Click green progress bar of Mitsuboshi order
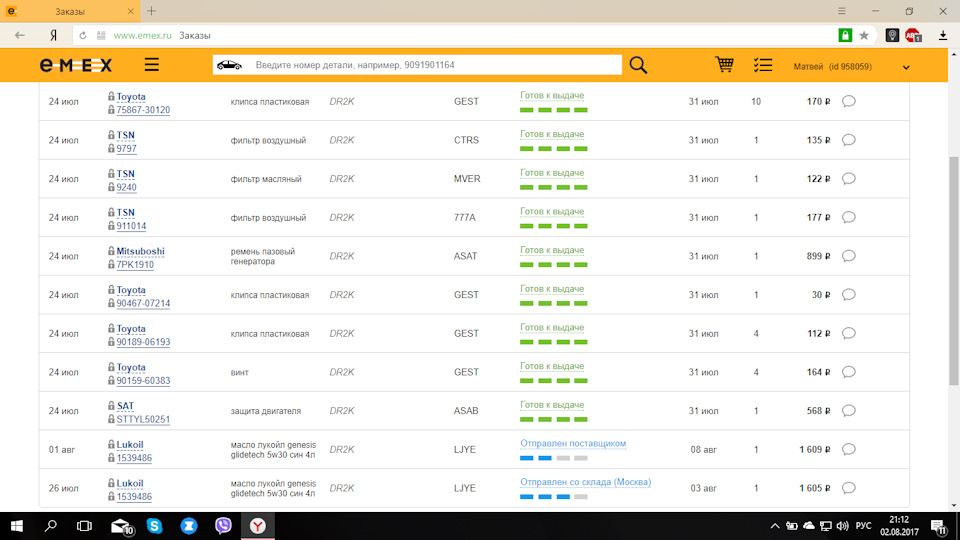960x540 pixels. click(x=553, y=264)
